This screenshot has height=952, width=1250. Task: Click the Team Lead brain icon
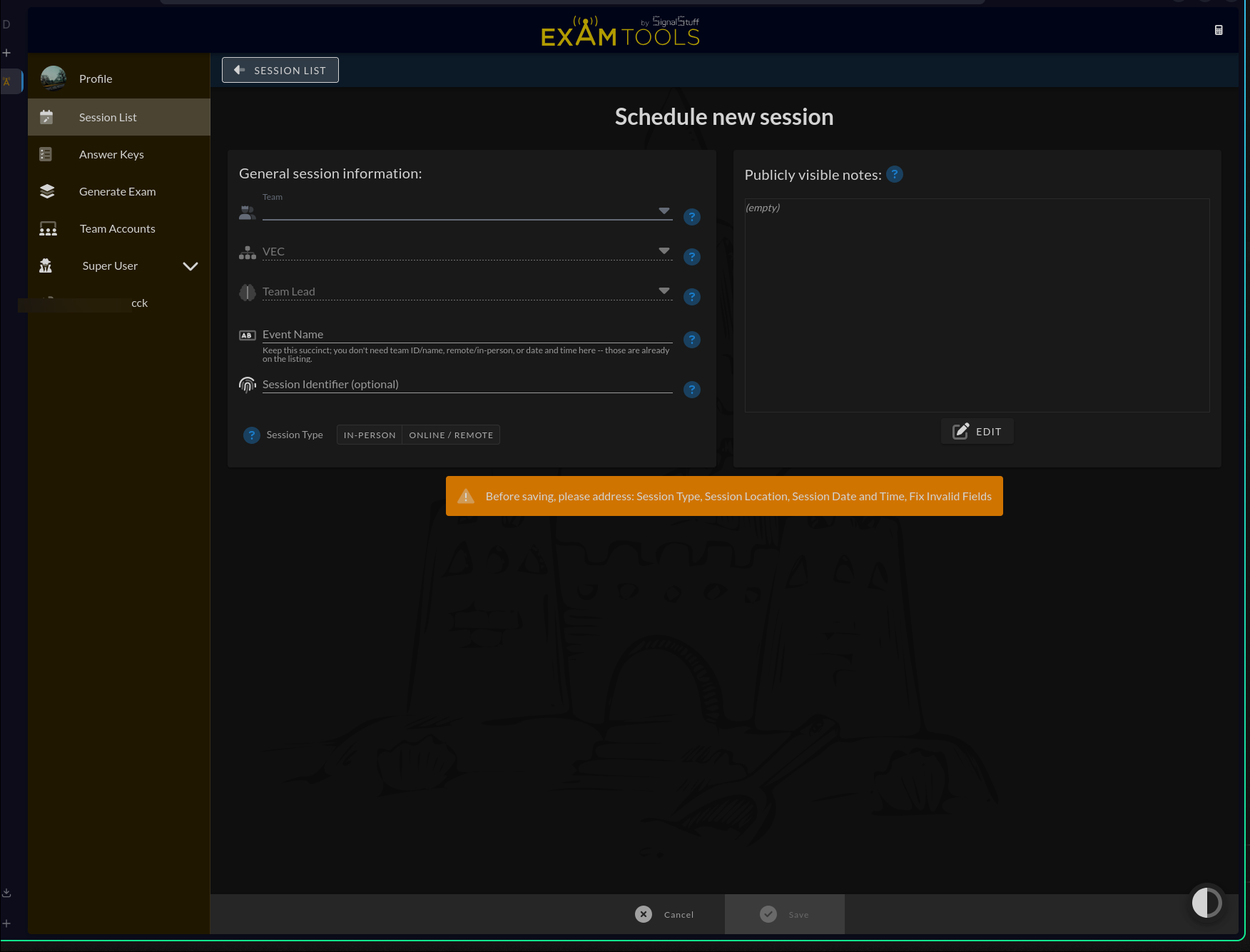[248, 293]
